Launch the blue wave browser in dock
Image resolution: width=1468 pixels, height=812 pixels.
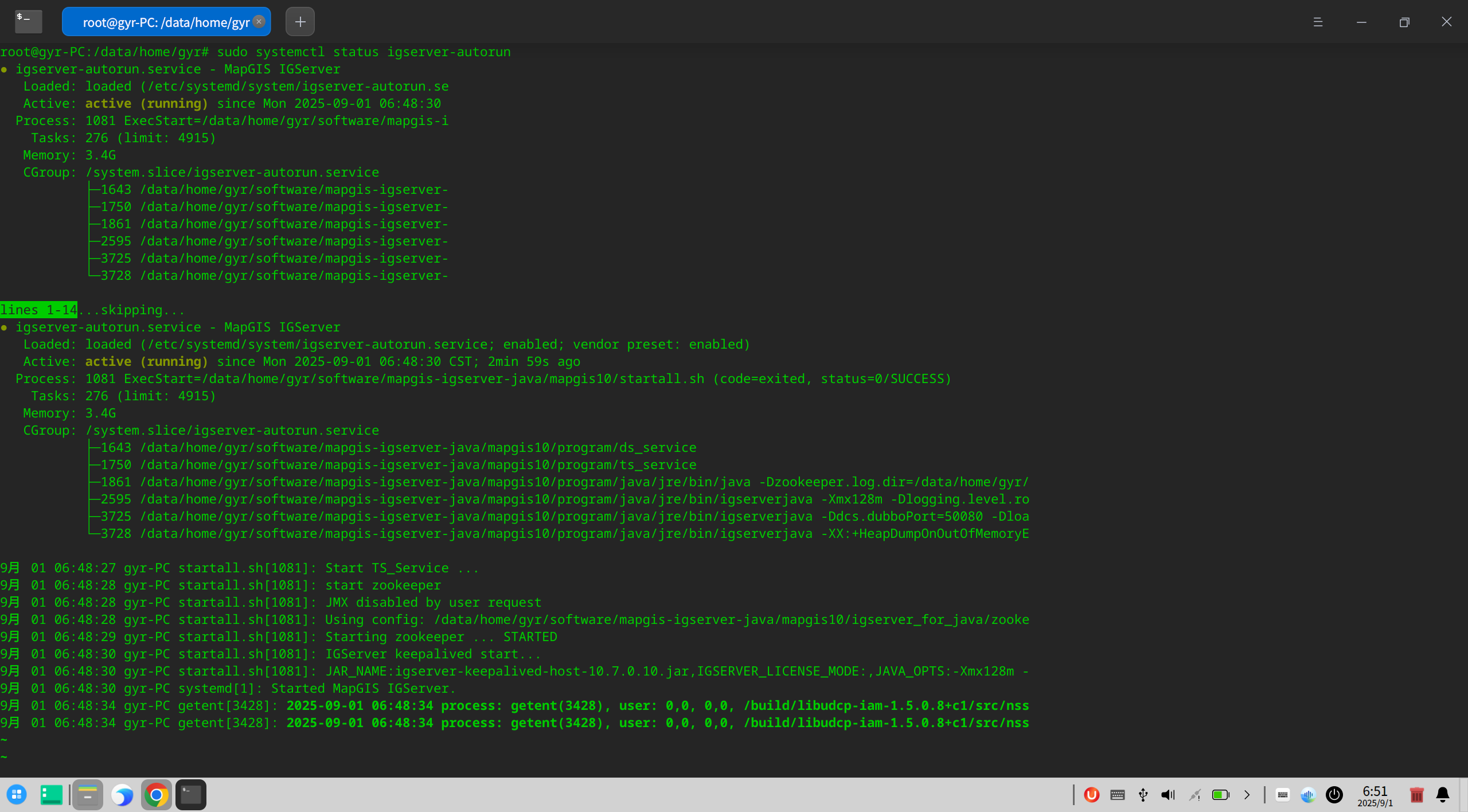pos(122,794)
